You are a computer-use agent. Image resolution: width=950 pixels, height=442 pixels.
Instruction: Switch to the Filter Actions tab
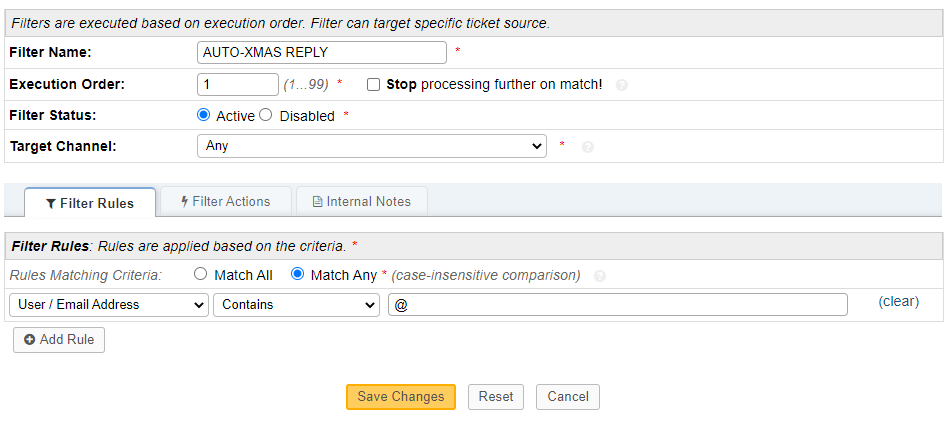pos(226,202)
